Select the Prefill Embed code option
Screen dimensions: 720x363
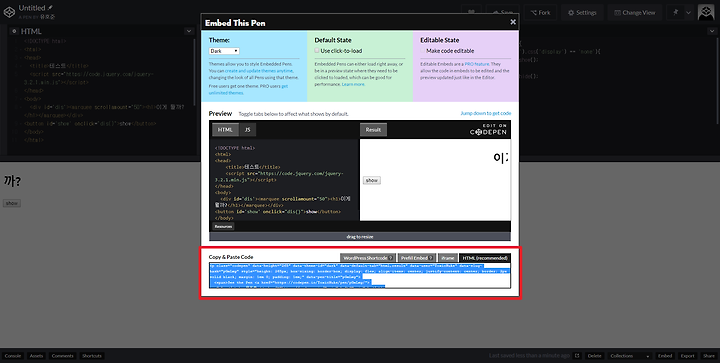(x=417, y=258)
